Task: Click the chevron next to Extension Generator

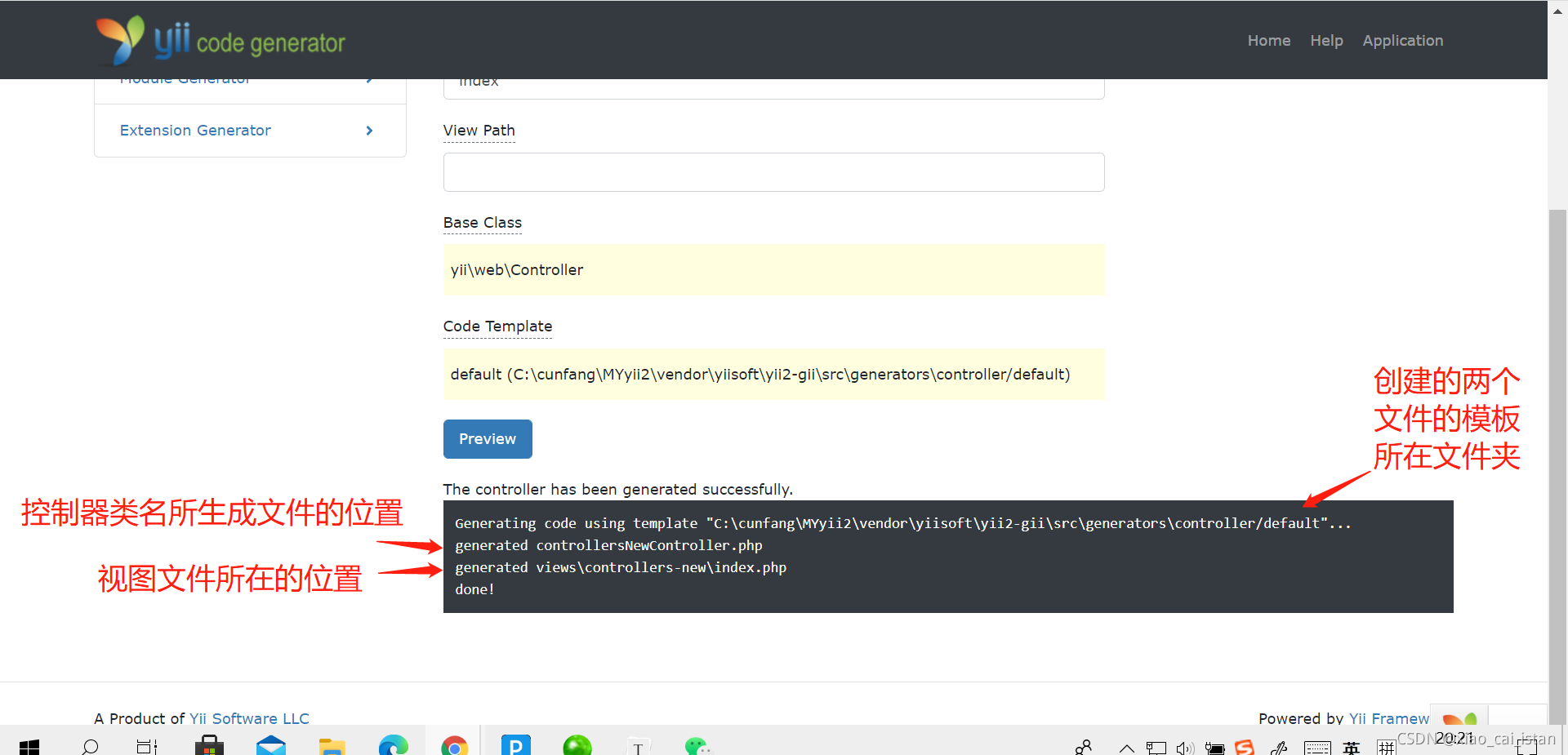Action: (369, 131)
